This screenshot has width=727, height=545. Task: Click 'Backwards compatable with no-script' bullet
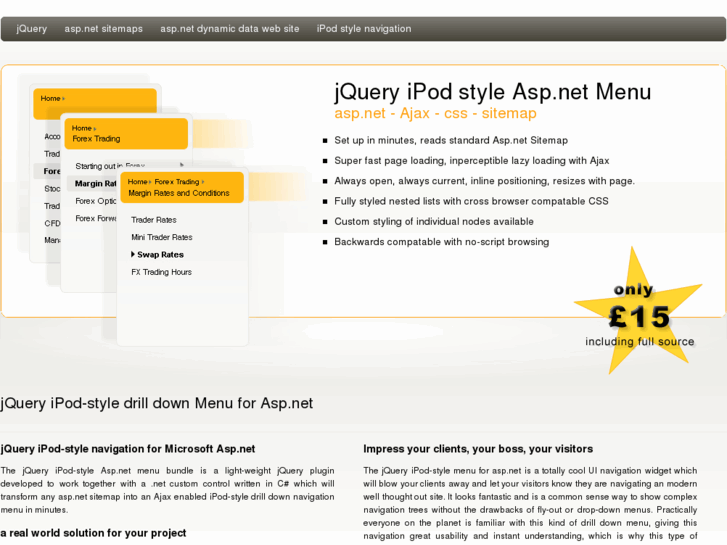[x=442, y=242]
